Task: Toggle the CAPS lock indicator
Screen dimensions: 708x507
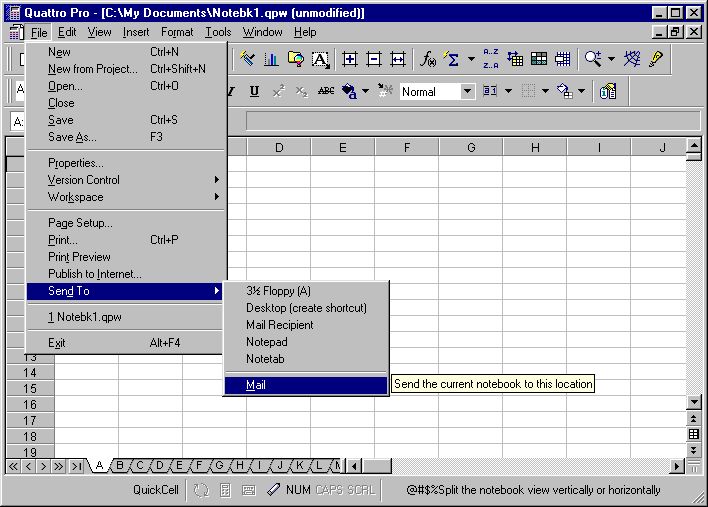Action: (329, 490)
